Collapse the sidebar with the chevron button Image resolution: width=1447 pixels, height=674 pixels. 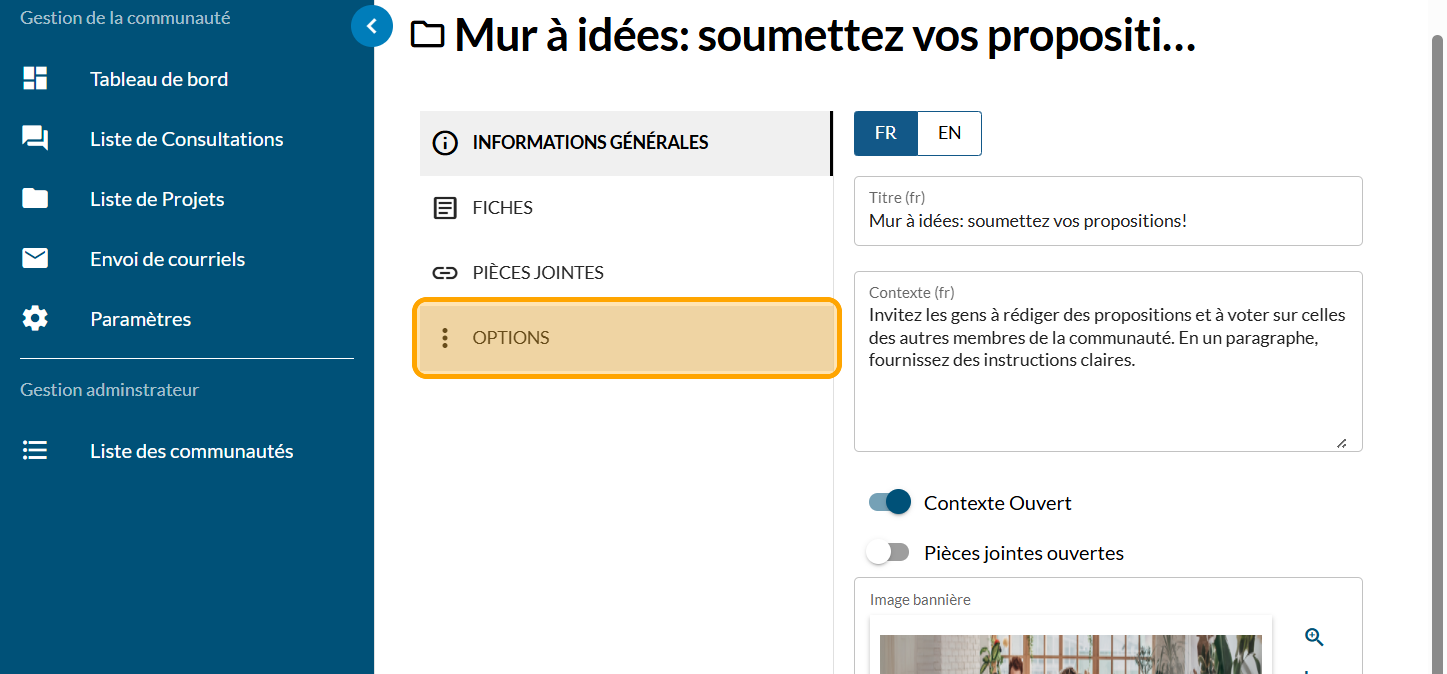click(372, 27)
